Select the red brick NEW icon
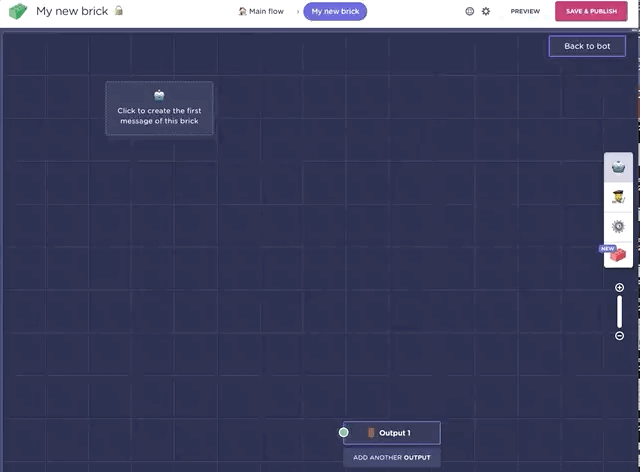 click(x=618, y=254)
